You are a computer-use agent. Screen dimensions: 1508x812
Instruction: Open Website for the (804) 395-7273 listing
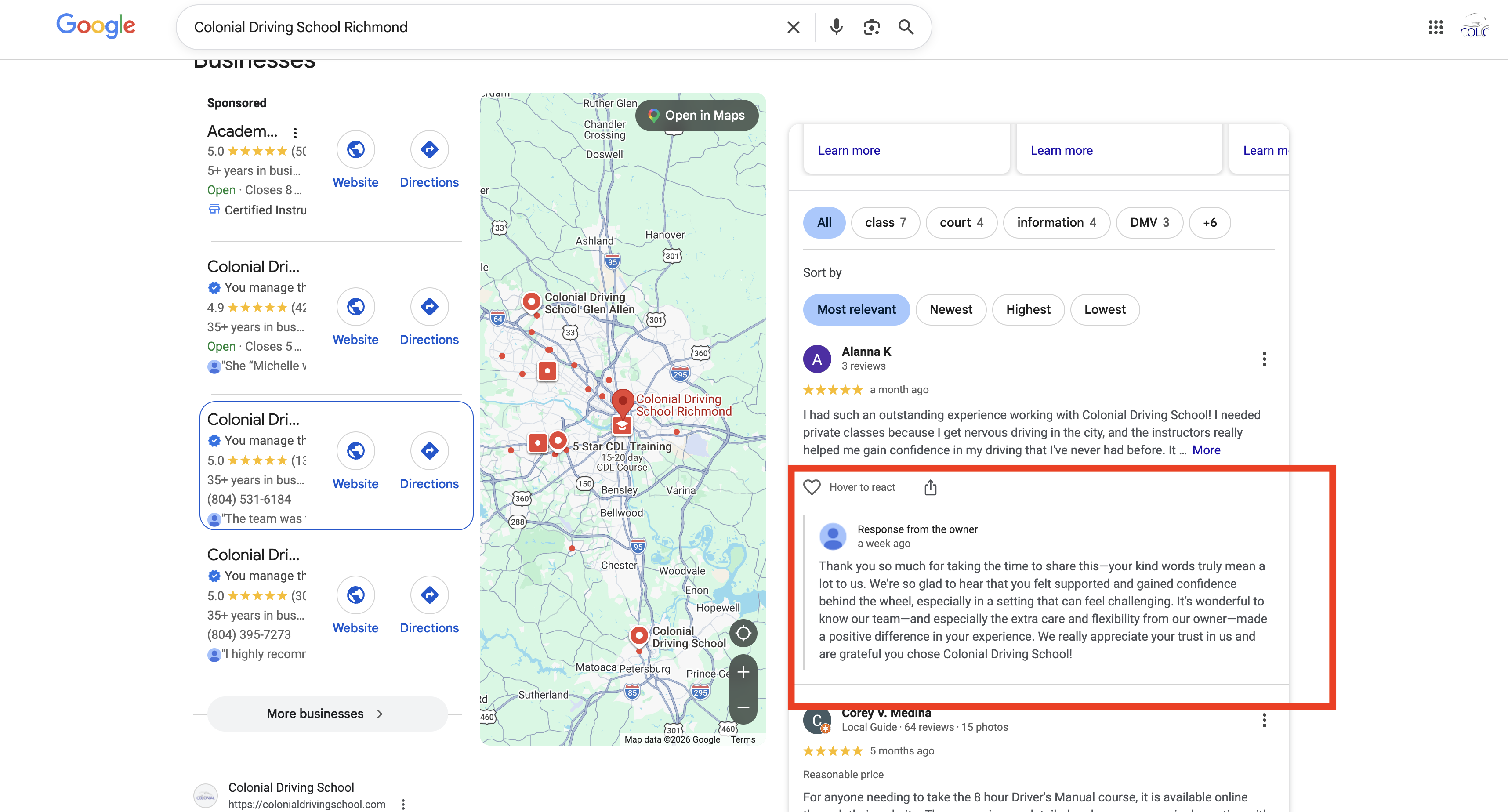point(355,605)
